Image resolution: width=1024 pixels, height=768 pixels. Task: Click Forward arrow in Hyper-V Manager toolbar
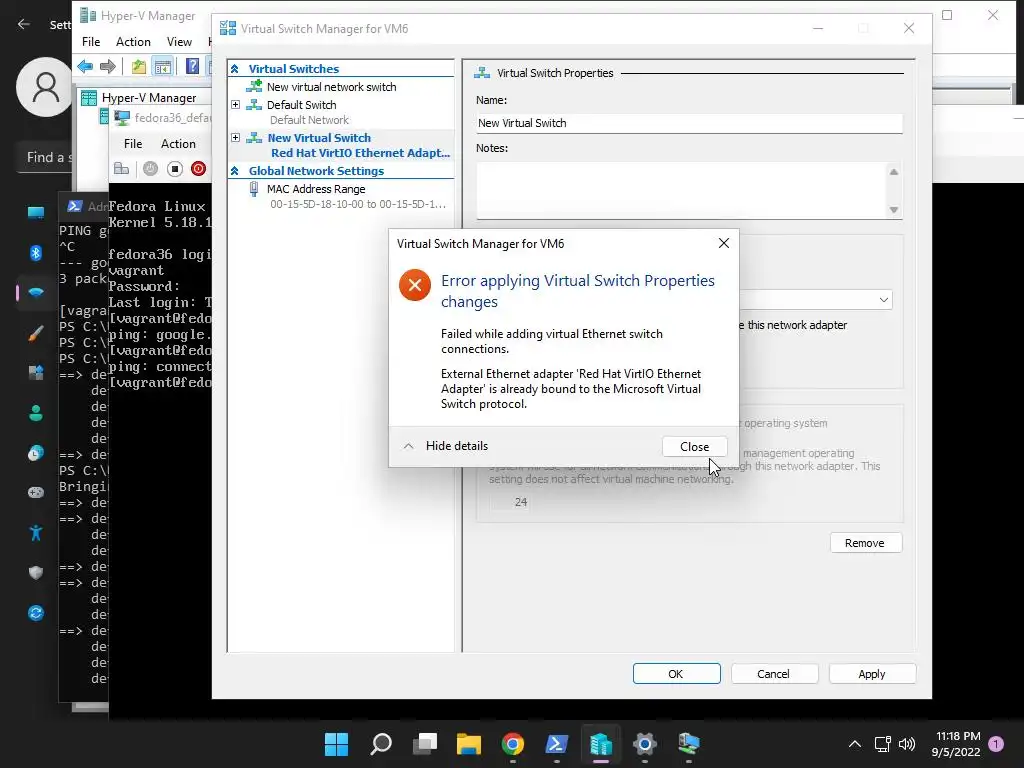point(108,66)
